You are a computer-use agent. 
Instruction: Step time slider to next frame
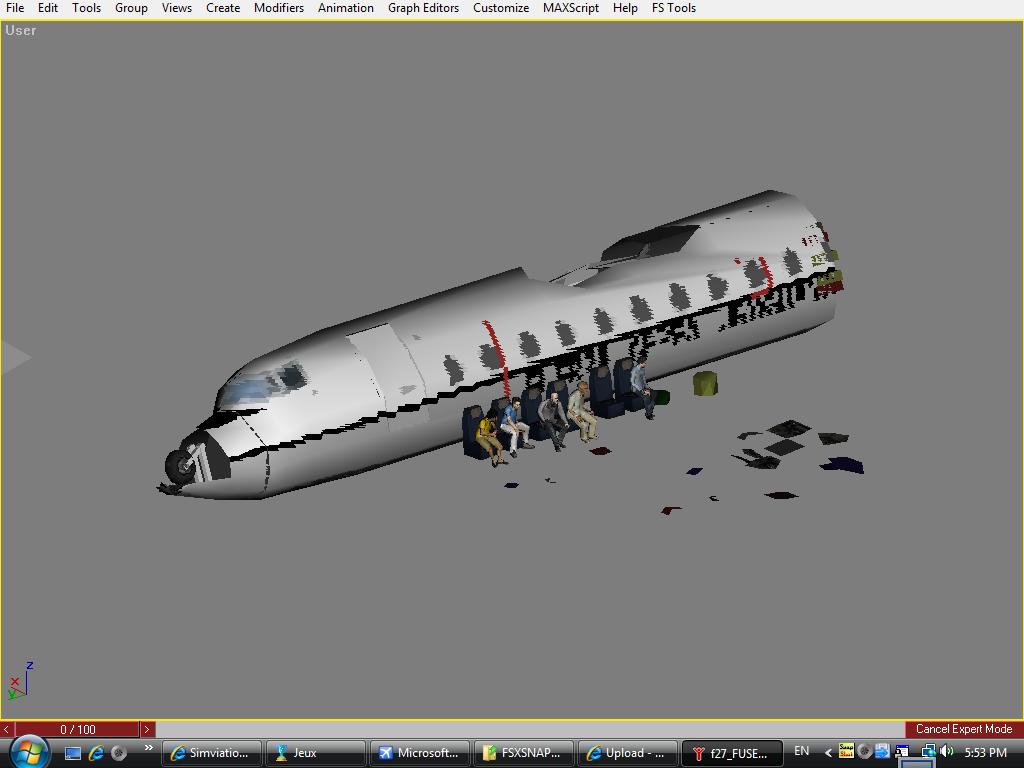point(147,730)
